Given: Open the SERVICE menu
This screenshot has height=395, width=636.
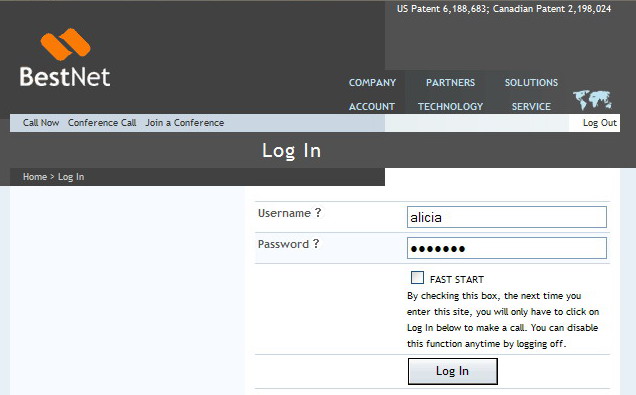Looking at the screenshot, I should pos(531,107).
